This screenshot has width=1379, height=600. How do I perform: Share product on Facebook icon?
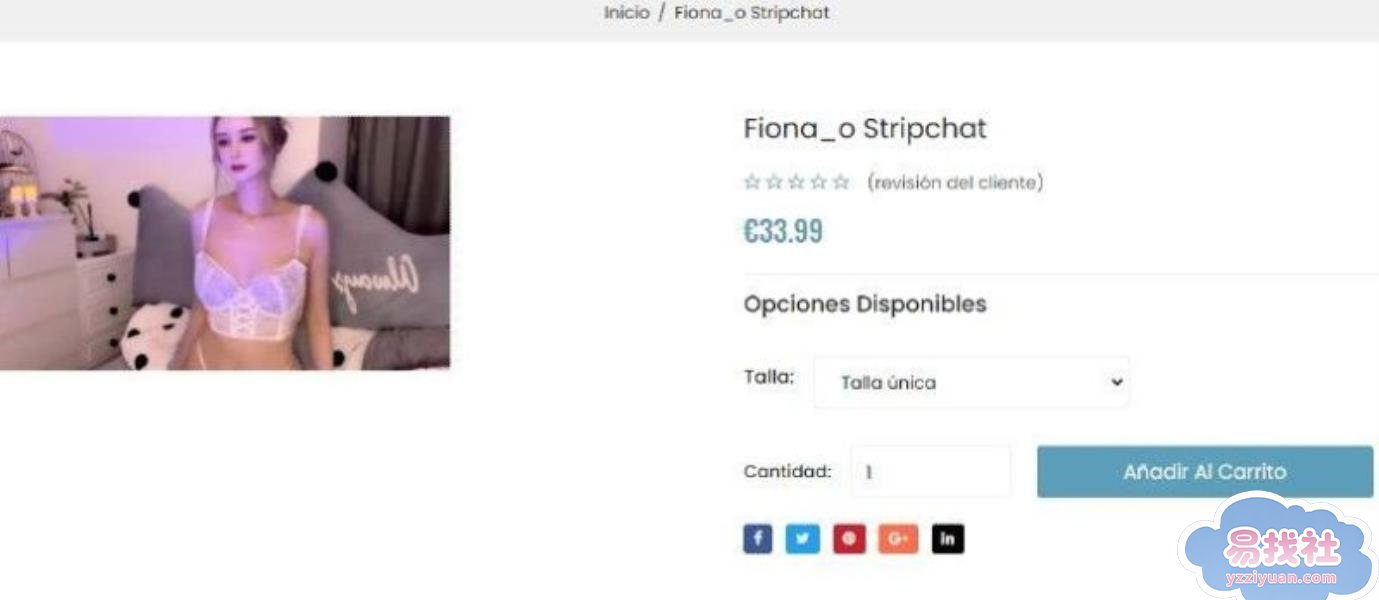[x=758, y=539]
